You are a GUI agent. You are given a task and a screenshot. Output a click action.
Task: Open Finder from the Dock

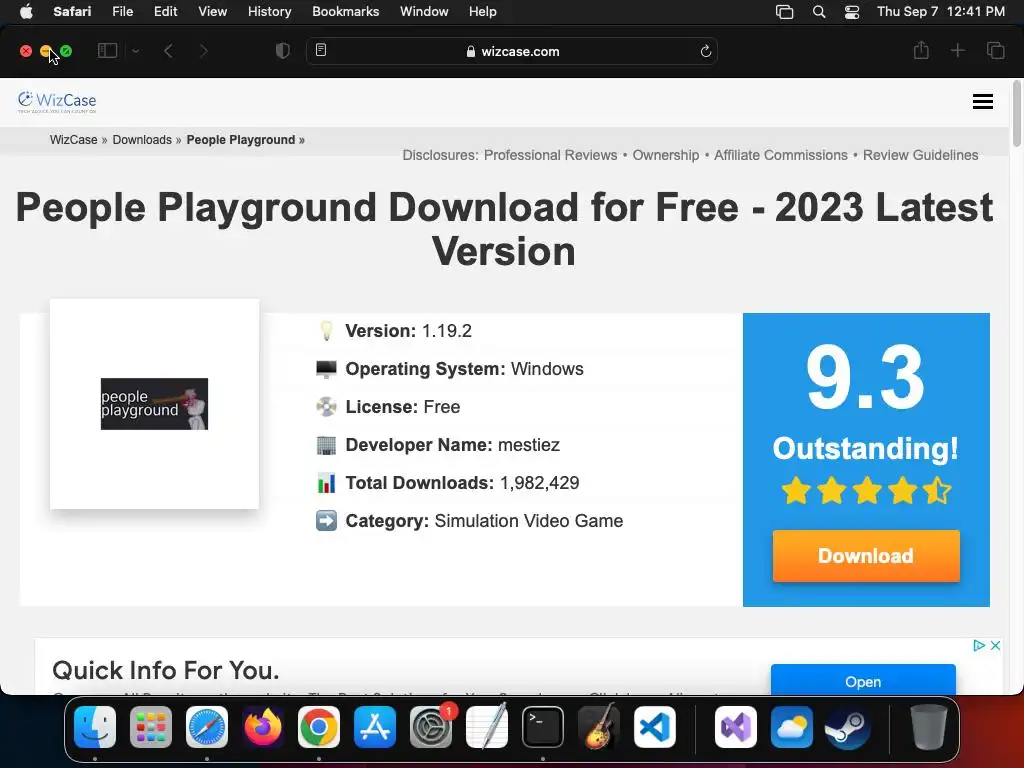[95, 727]
